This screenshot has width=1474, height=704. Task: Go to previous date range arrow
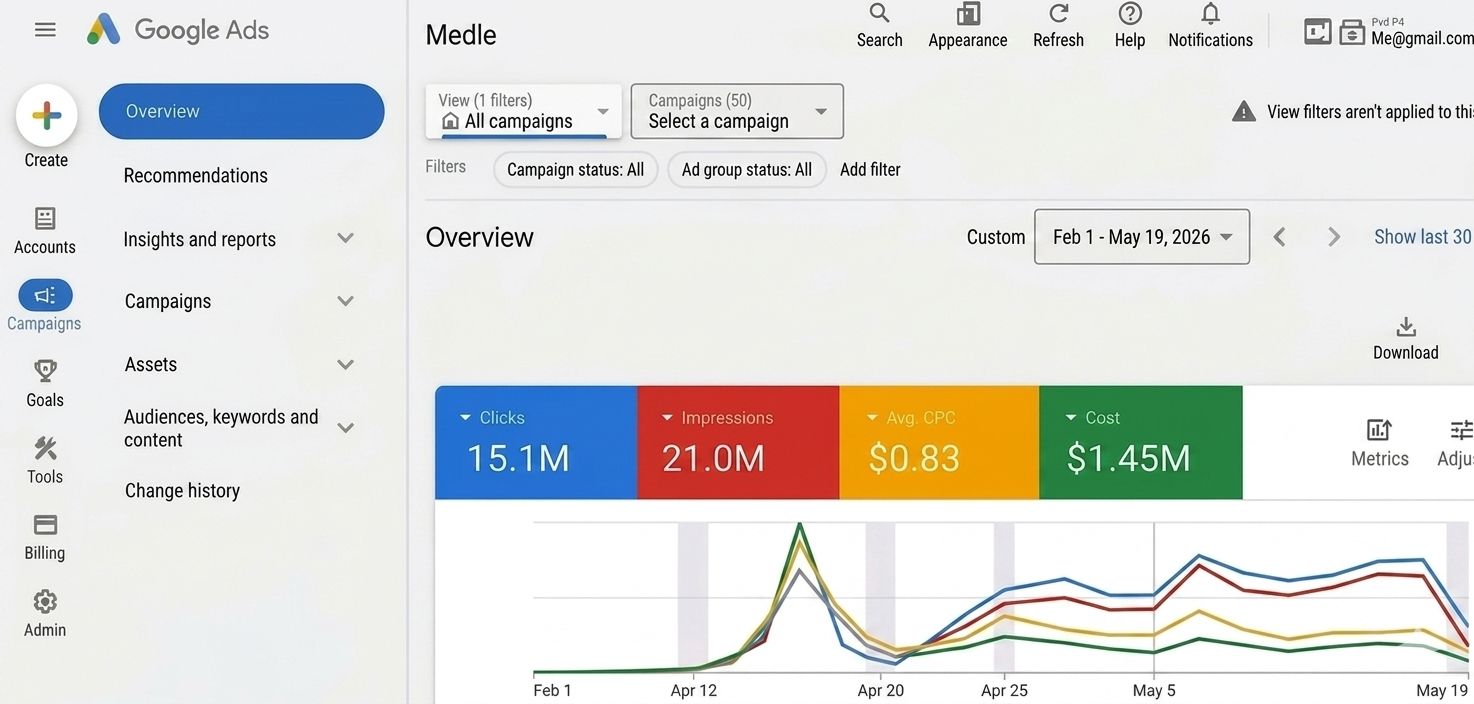[1279, 237]
